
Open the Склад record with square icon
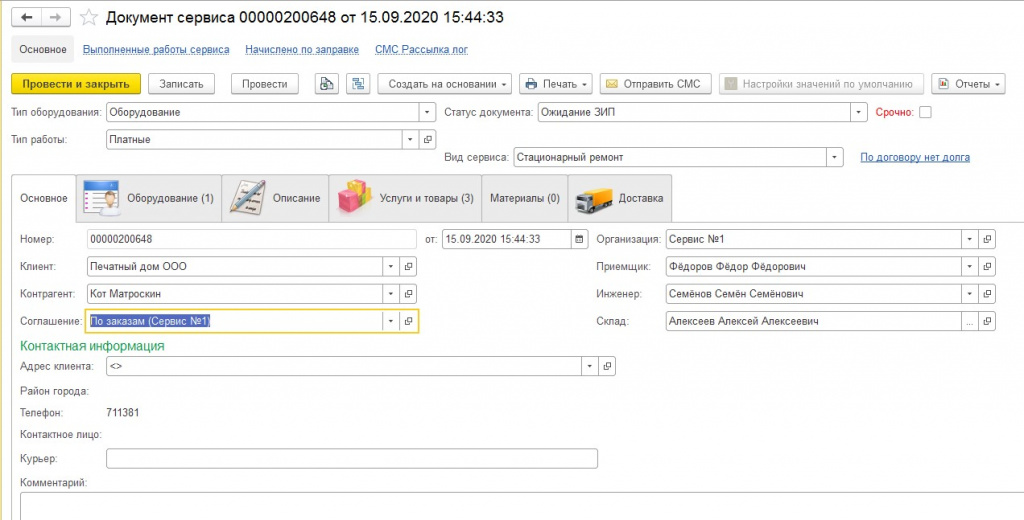coord(987,321)
